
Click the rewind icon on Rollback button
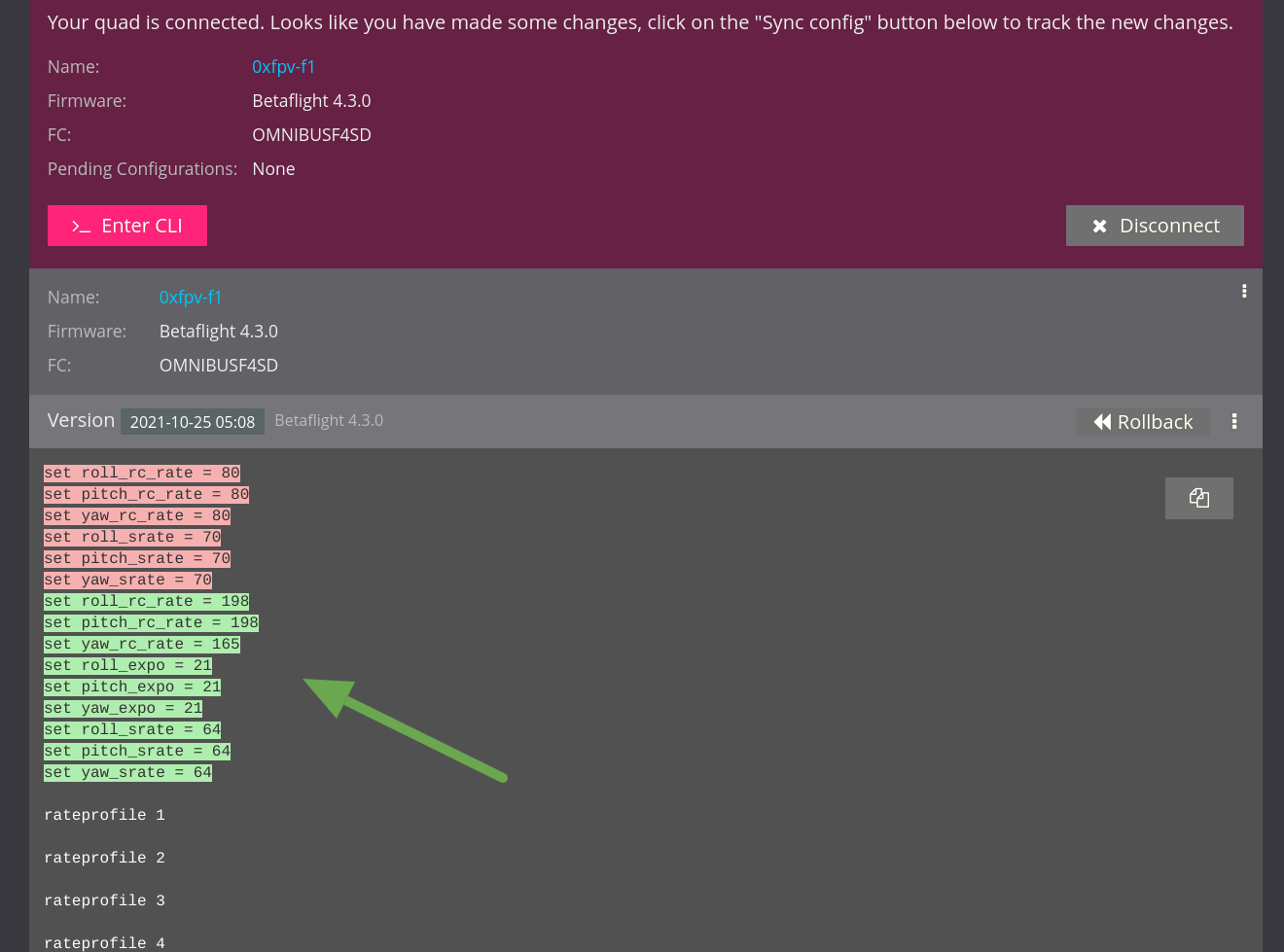coord(1102,422)
